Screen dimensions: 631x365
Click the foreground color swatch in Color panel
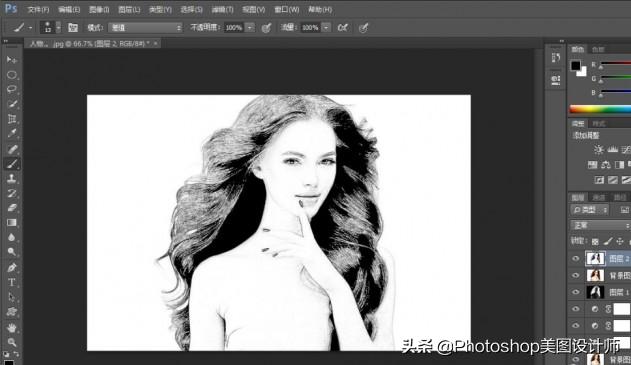(575, 65)
